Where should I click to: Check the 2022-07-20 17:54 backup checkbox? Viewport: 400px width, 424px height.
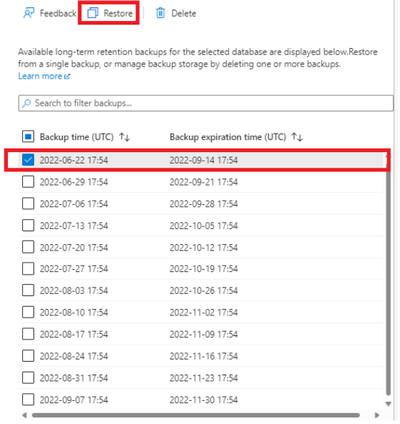(28, 247)
